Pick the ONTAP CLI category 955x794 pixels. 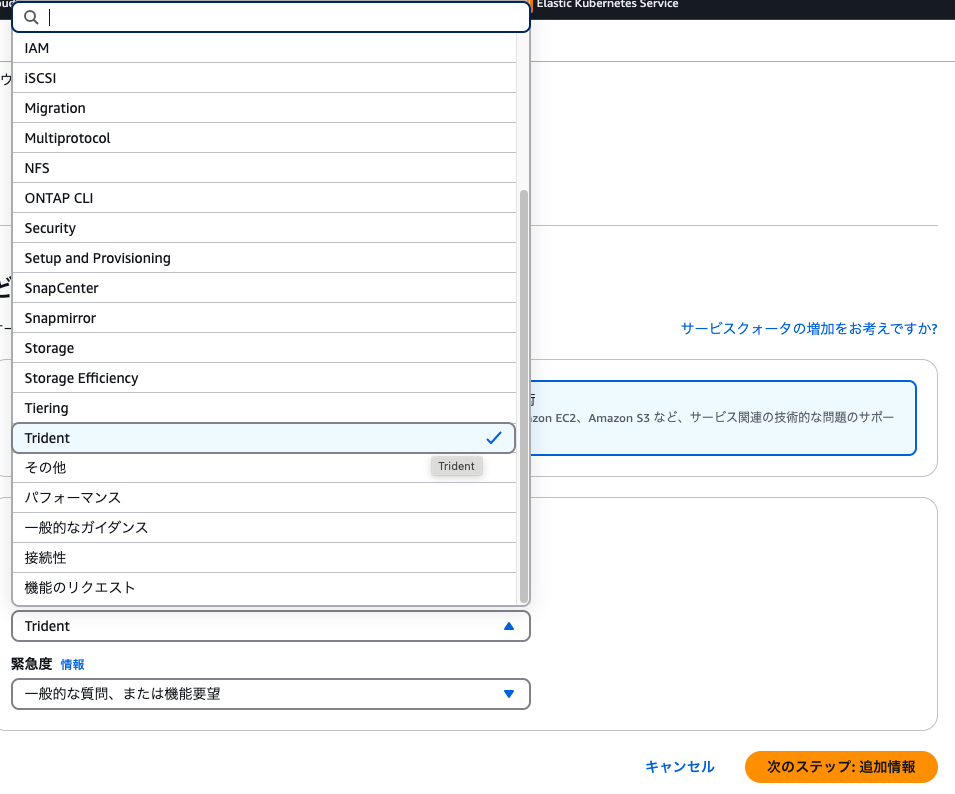[x=264, y=198]
